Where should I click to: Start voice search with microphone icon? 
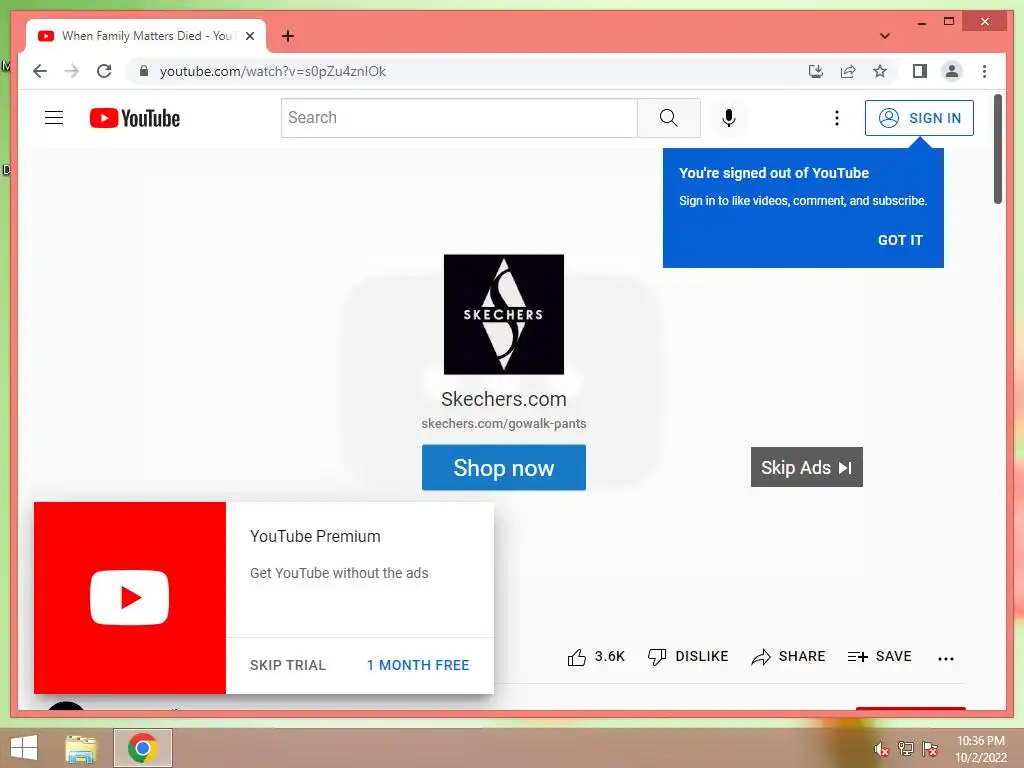729,118
